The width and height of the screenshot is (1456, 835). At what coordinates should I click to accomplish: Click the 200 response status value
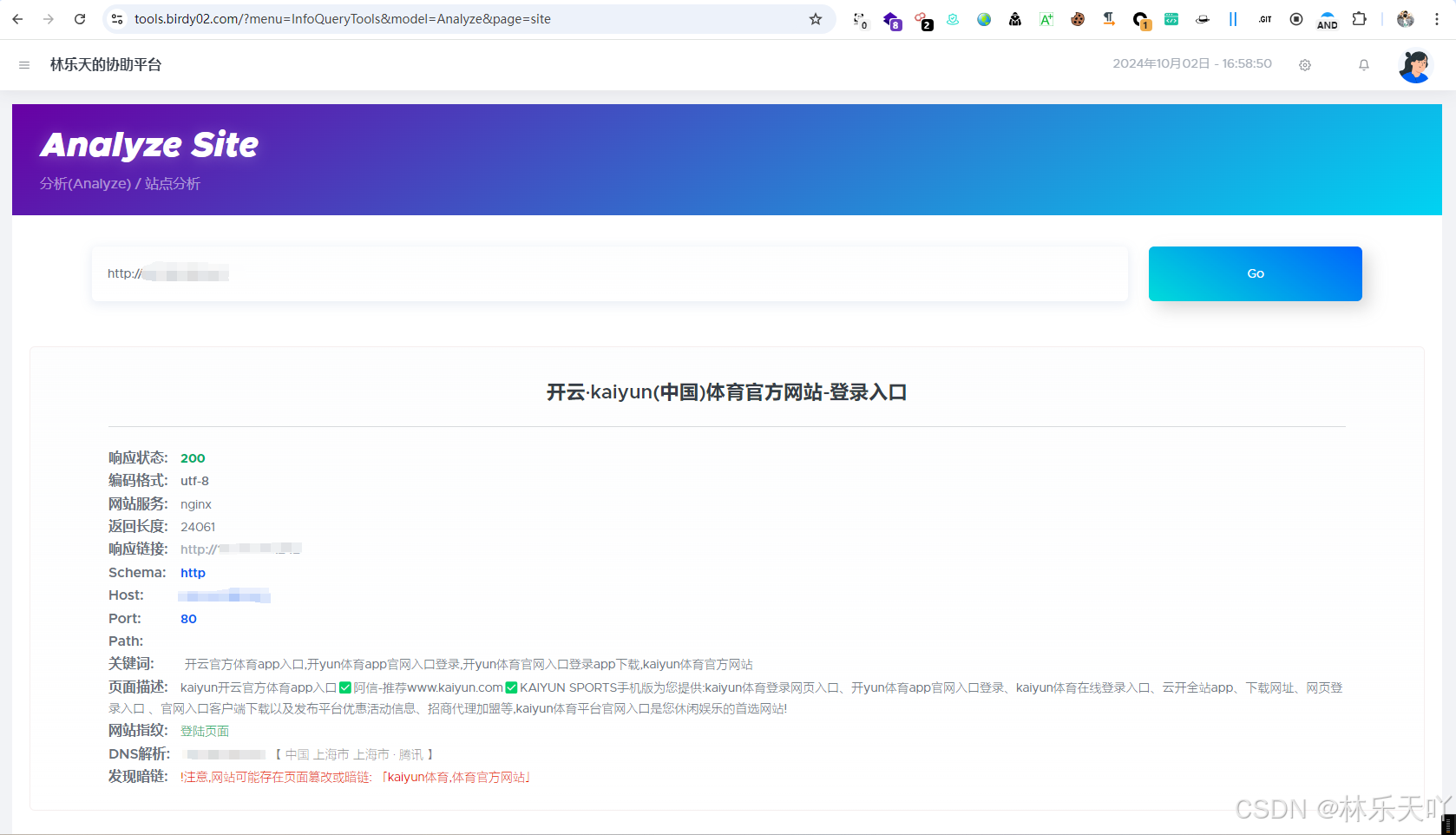[x=193, y=458]
